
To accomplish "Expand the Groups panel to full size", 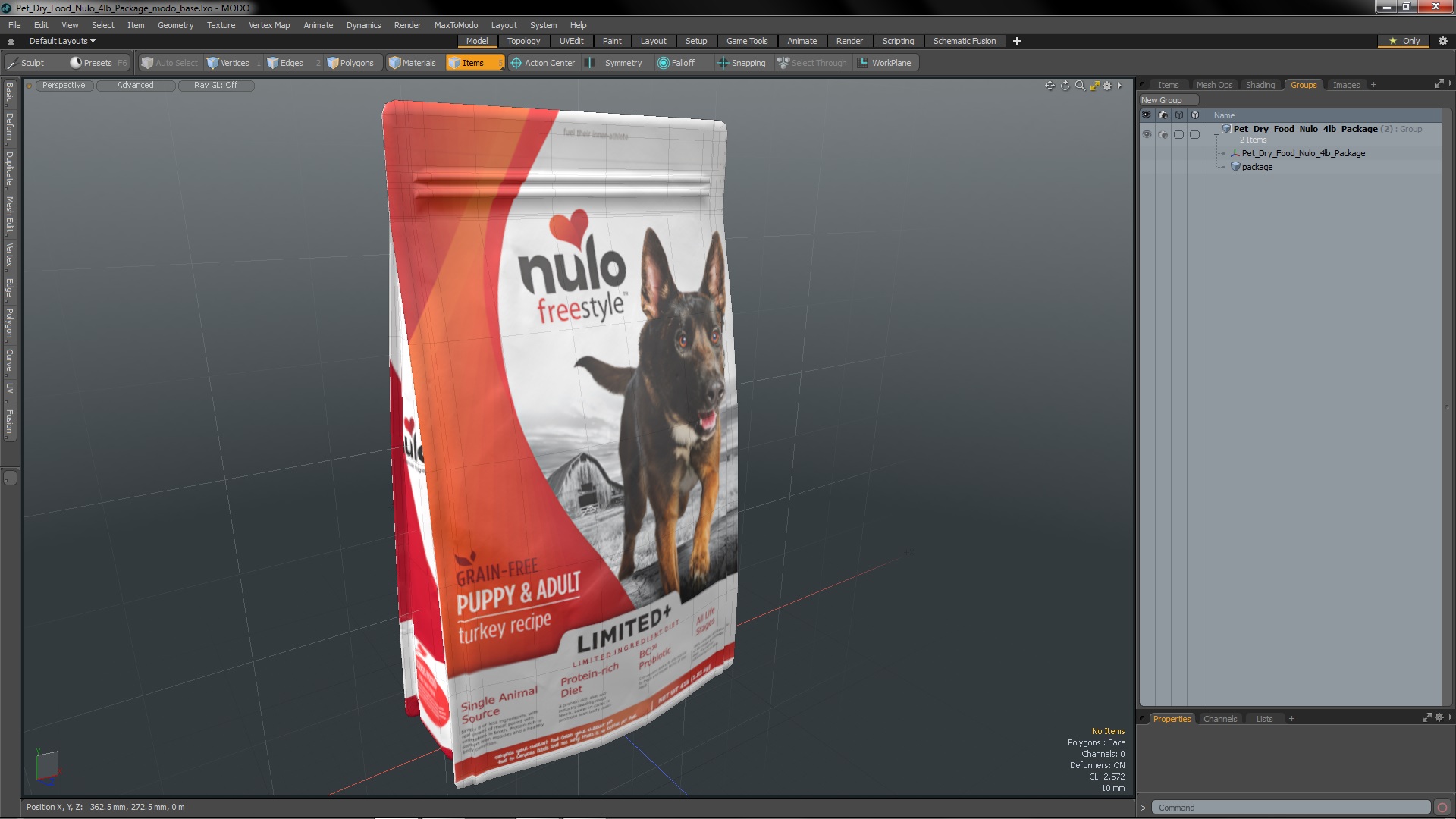I will 1439,84.
